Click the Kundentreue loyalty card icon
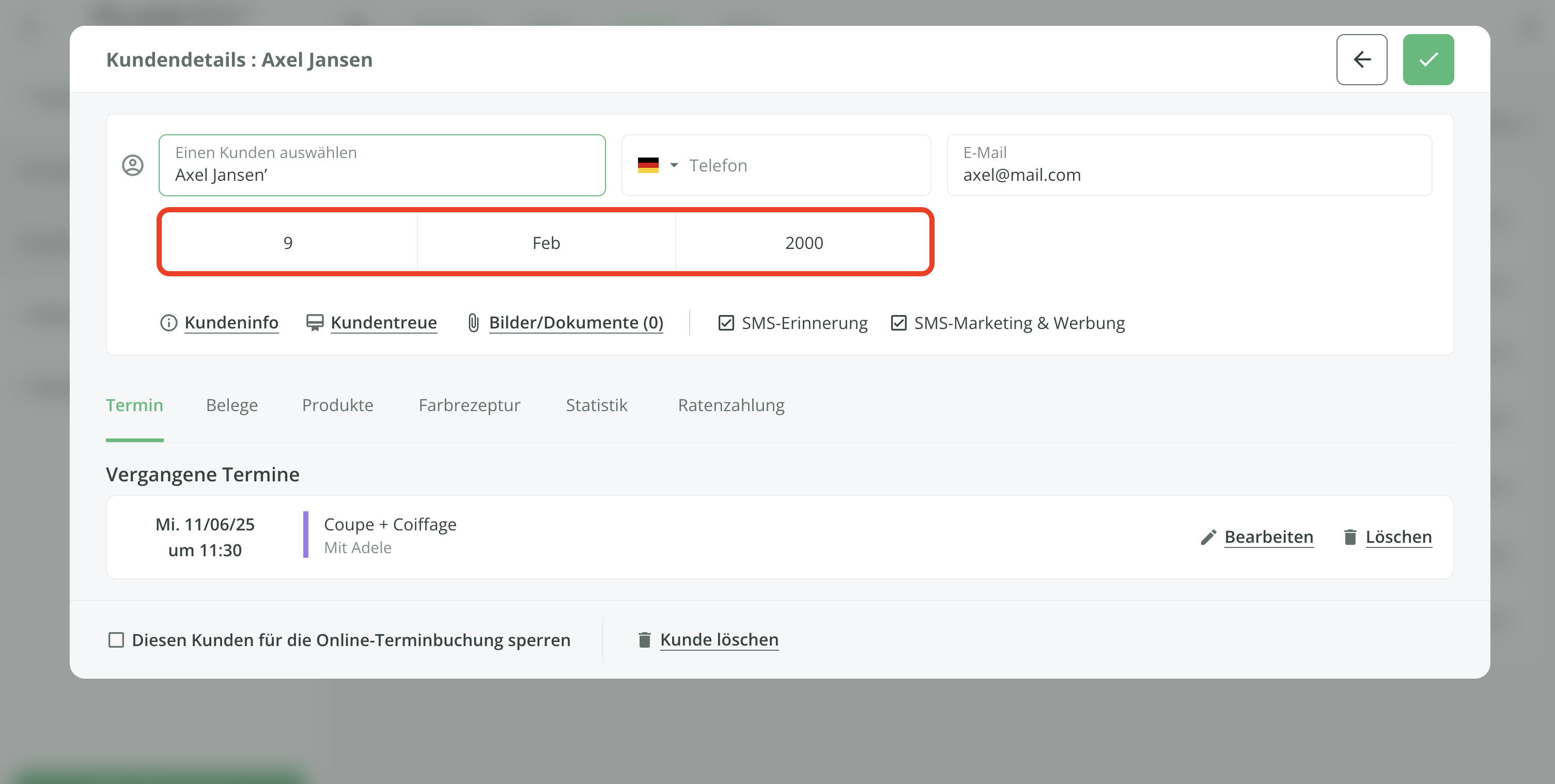 [315, 323]
